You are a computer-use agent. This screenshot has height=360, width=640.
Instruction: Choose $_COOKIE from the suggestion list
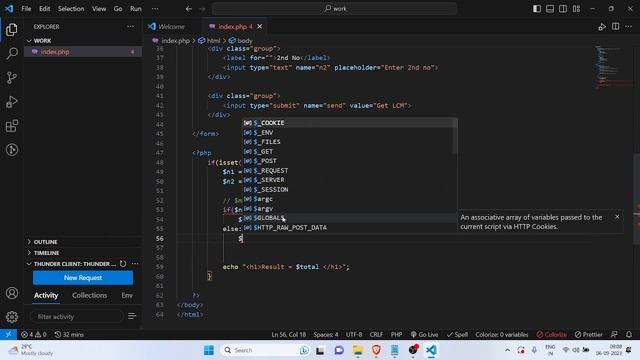pyautogui.click(x=349, y=123)
